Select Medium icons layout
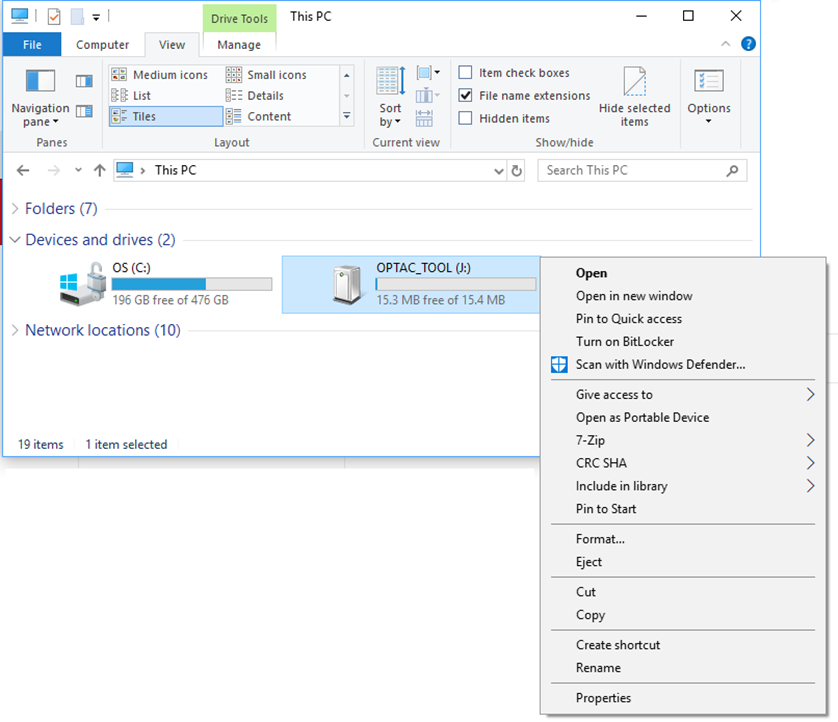Viewport: 838px width, 722px height. (159, 75)
